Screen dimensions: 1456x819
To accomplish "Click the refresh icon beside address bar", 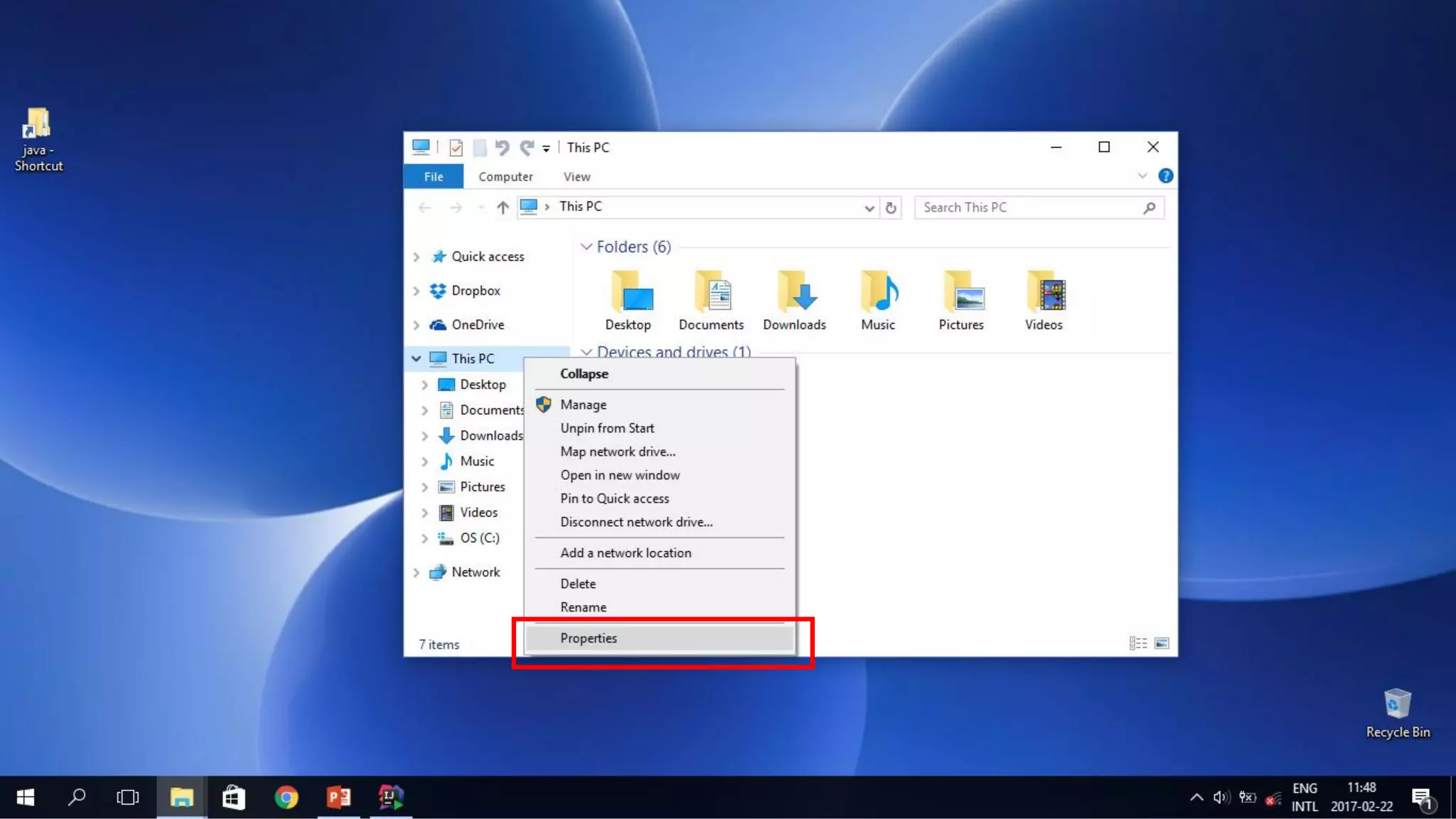I will pos(890,208).
